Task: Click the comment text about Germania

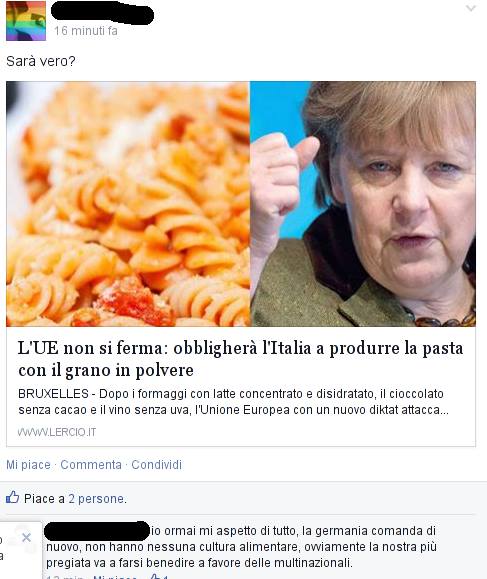Action: click(241, 547)
